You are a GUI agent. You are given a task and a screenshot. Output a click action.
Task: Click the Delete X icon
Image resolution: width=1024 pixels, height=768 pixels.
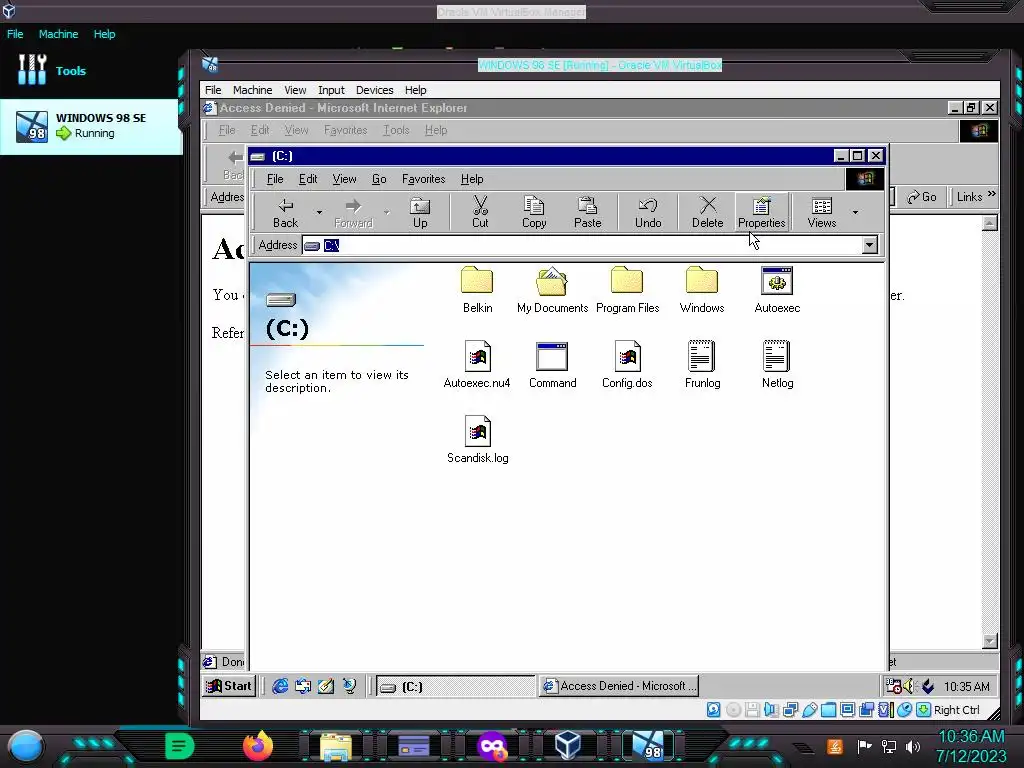[x=707, y=212]
